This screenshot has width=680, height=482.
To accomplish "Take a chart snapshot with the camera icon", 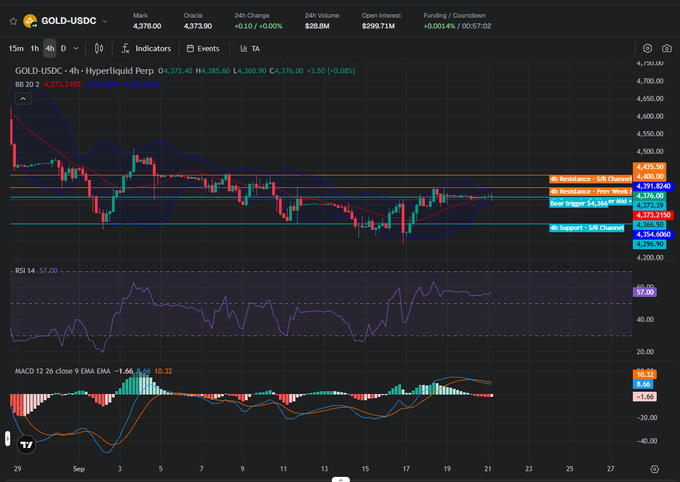I will pos(667,49).
